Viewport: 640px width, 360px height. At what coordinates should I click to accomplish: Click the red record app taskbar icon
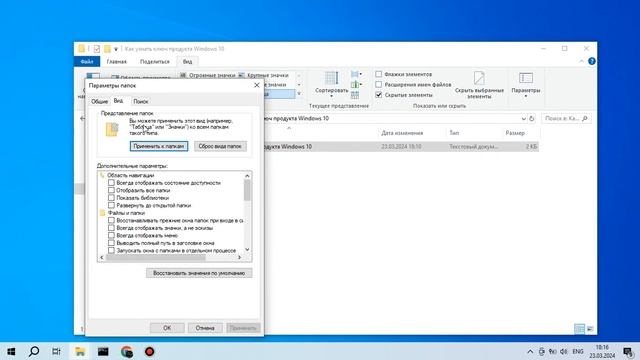pos(150,351)
